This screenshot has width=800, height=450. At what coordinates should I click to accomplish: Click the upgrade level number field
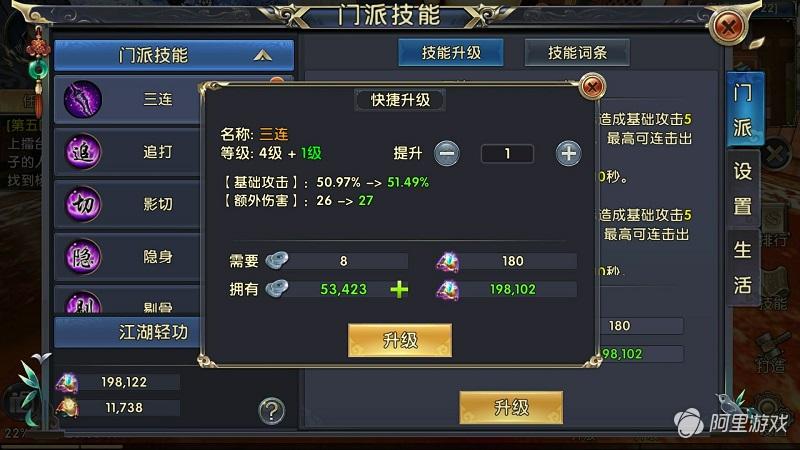pyautogui.click(x=507, y=154)
